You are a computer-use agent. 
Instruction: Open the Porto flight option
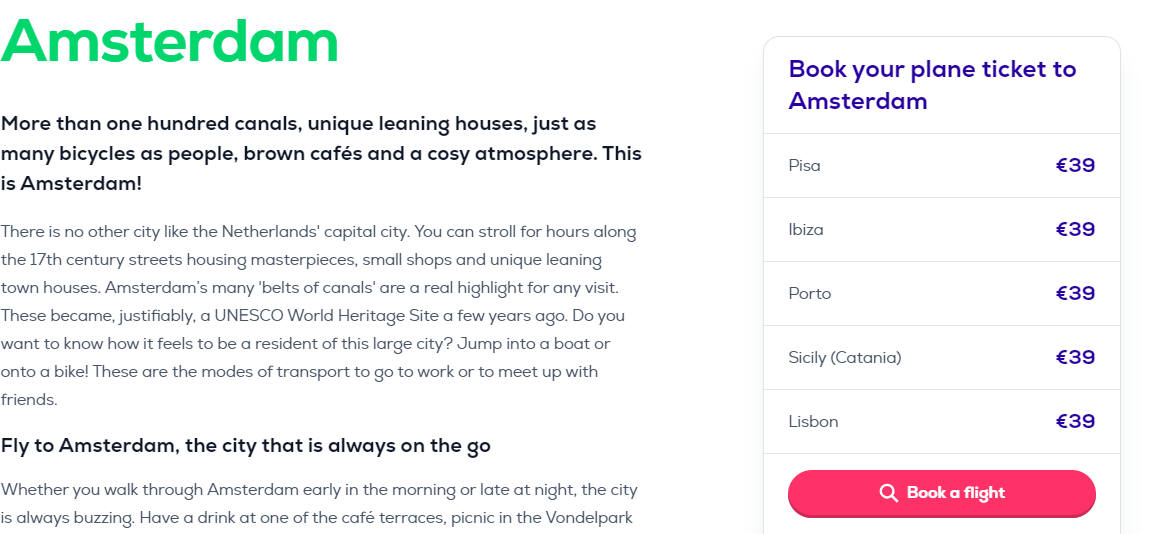(x=942, y=294)
